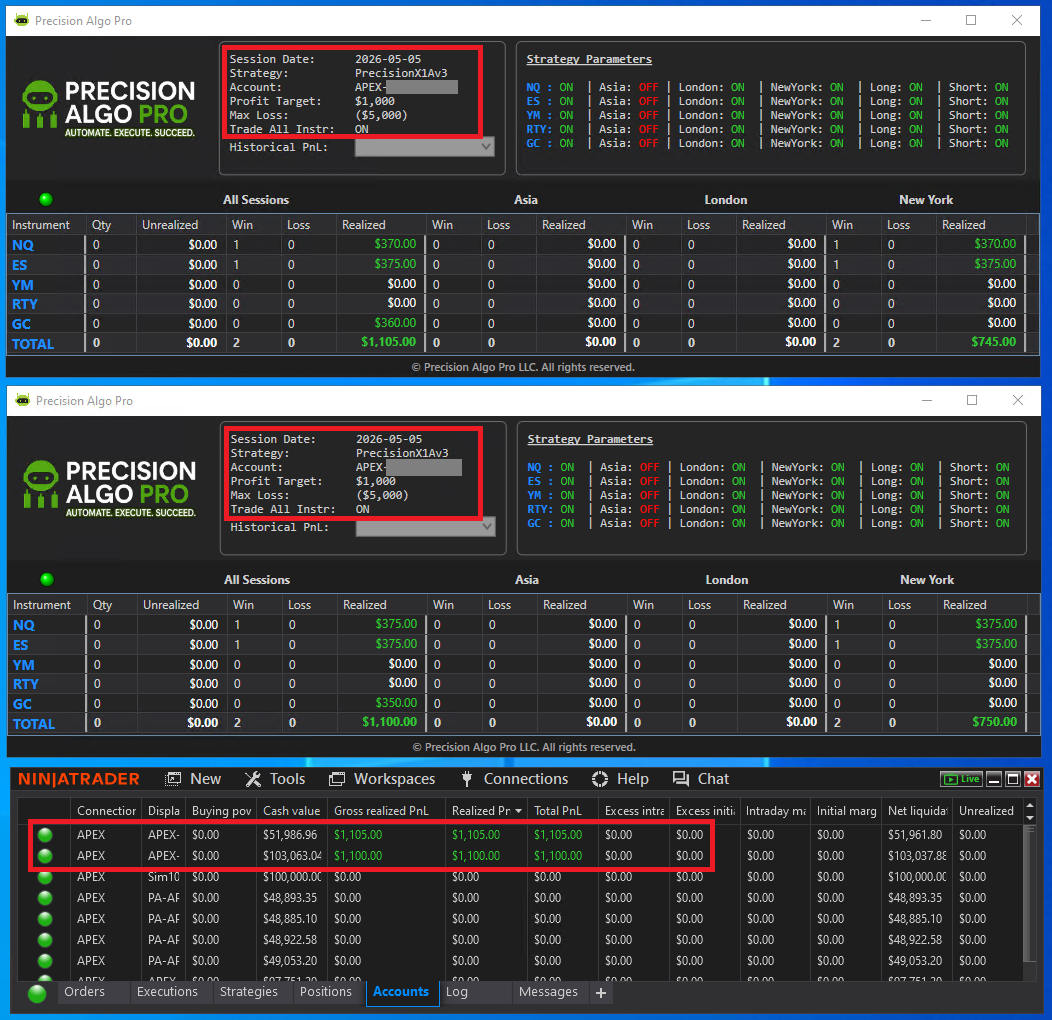The width and height of the screenshot is (1052, 1020).
Task: Switch to the Executions tab
Action: tap(167, 992)
